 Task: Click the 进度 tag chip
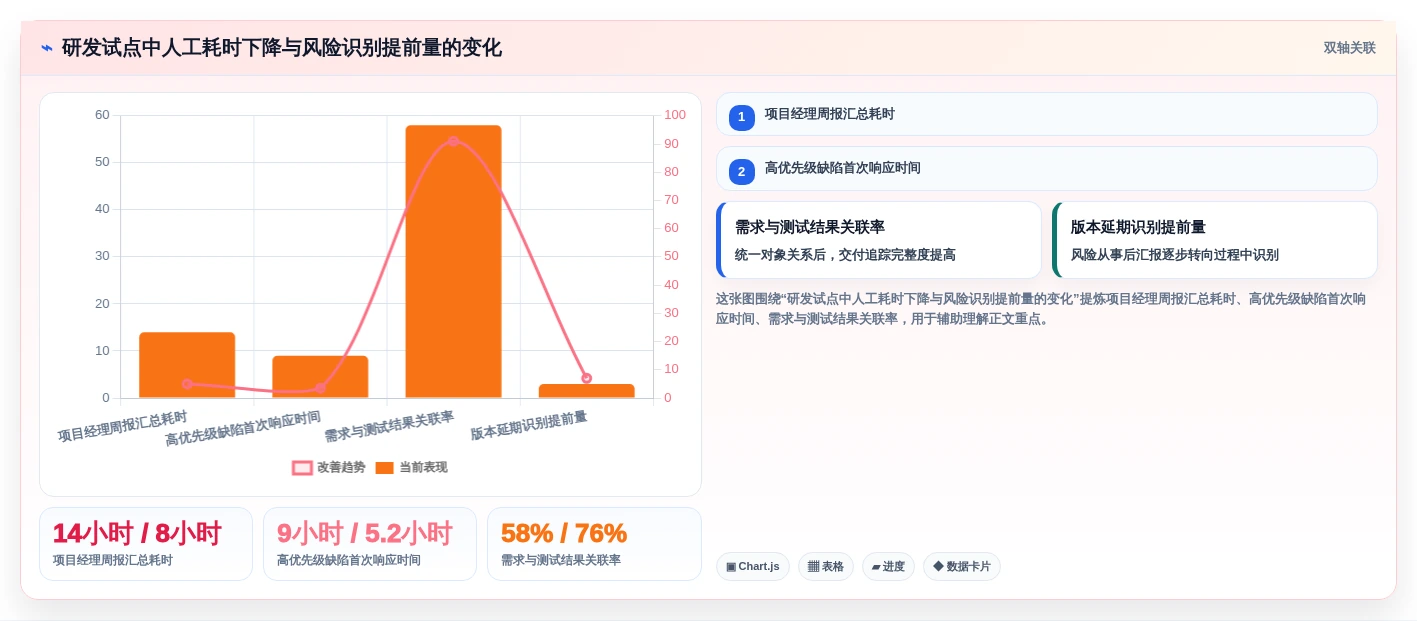pyautogui.click(x=888, y=567)
